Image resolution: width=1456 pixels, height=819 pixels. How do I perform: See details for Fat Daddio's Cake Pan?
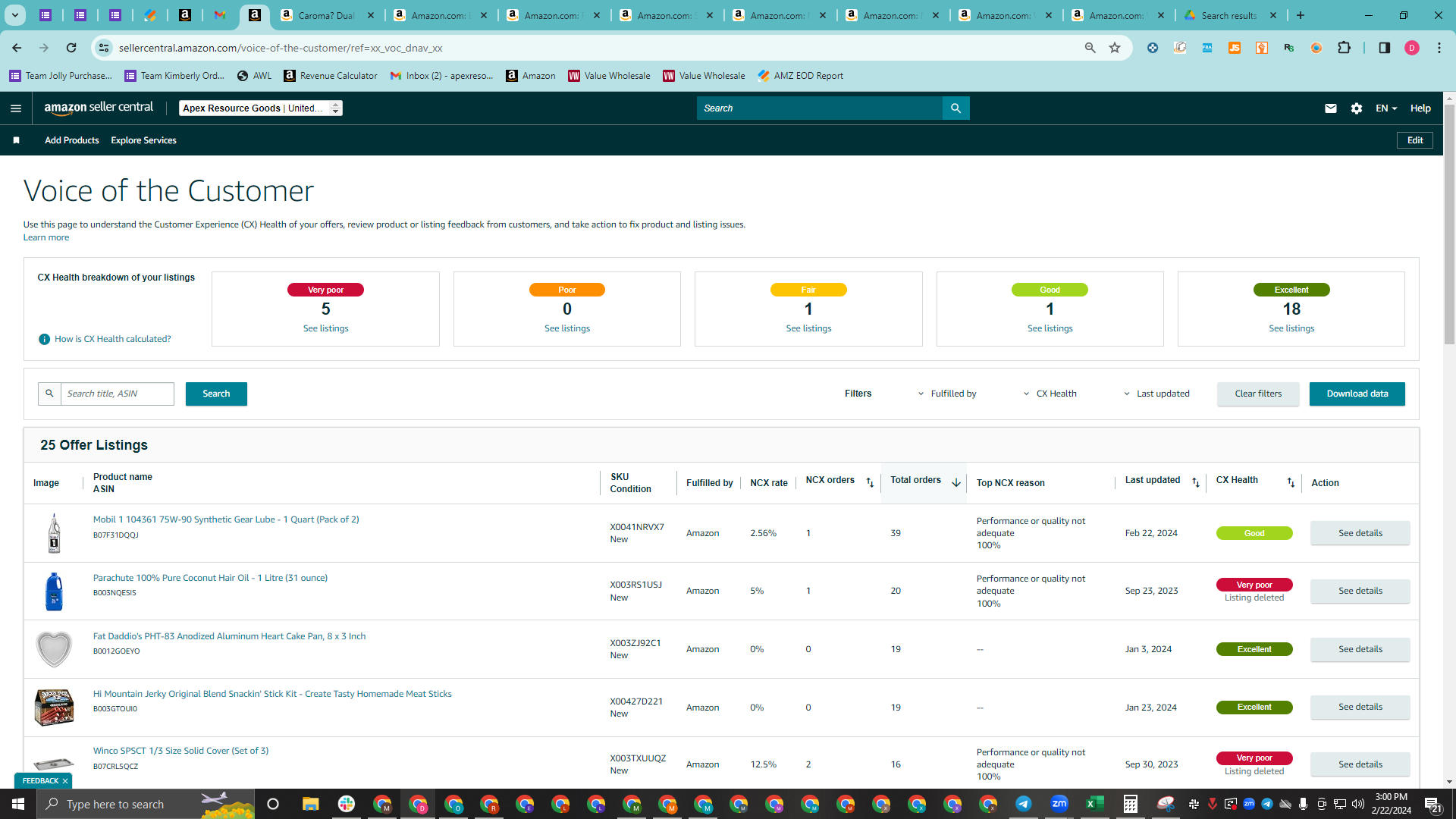tap(1360, 649)
